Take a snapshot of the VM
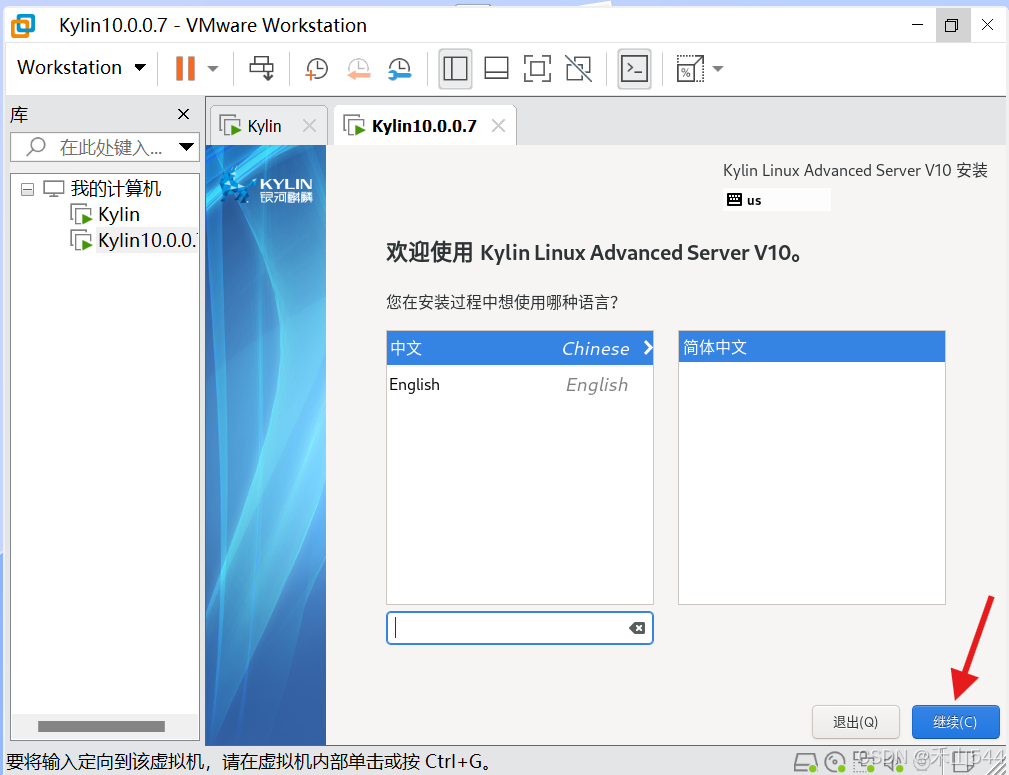 coord(316,68)
